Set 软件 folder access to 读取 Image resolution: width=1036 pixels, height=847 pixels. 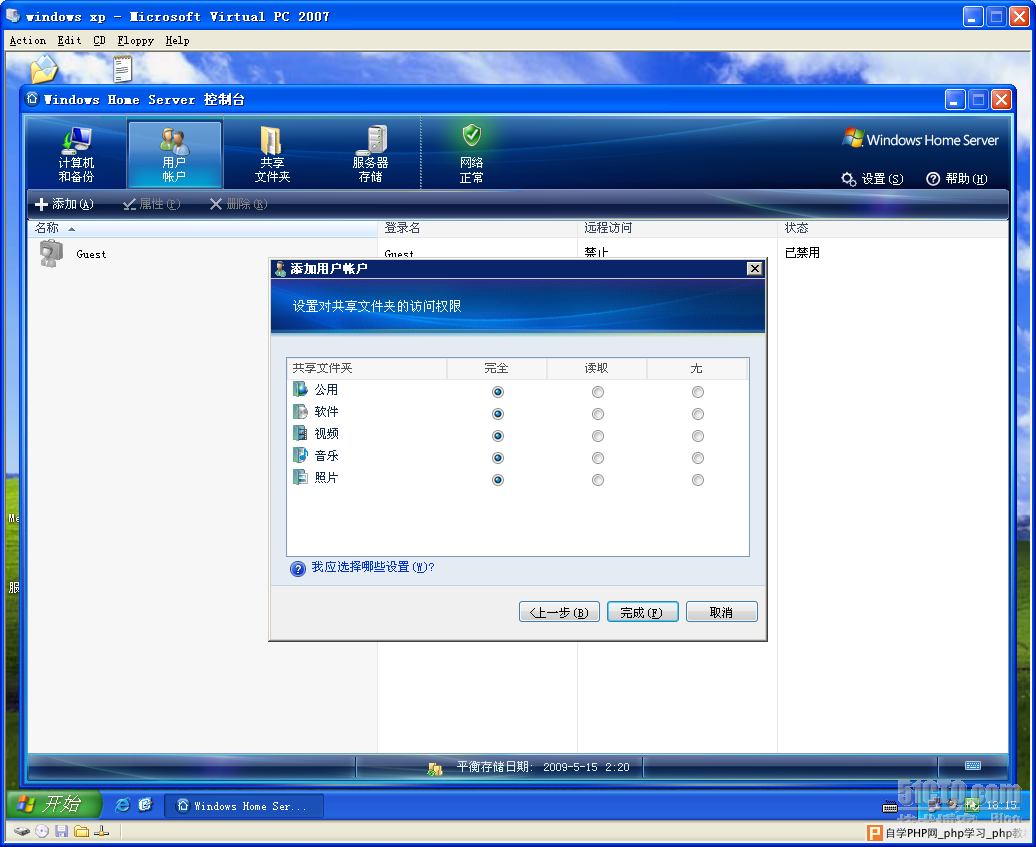point(598,414)
